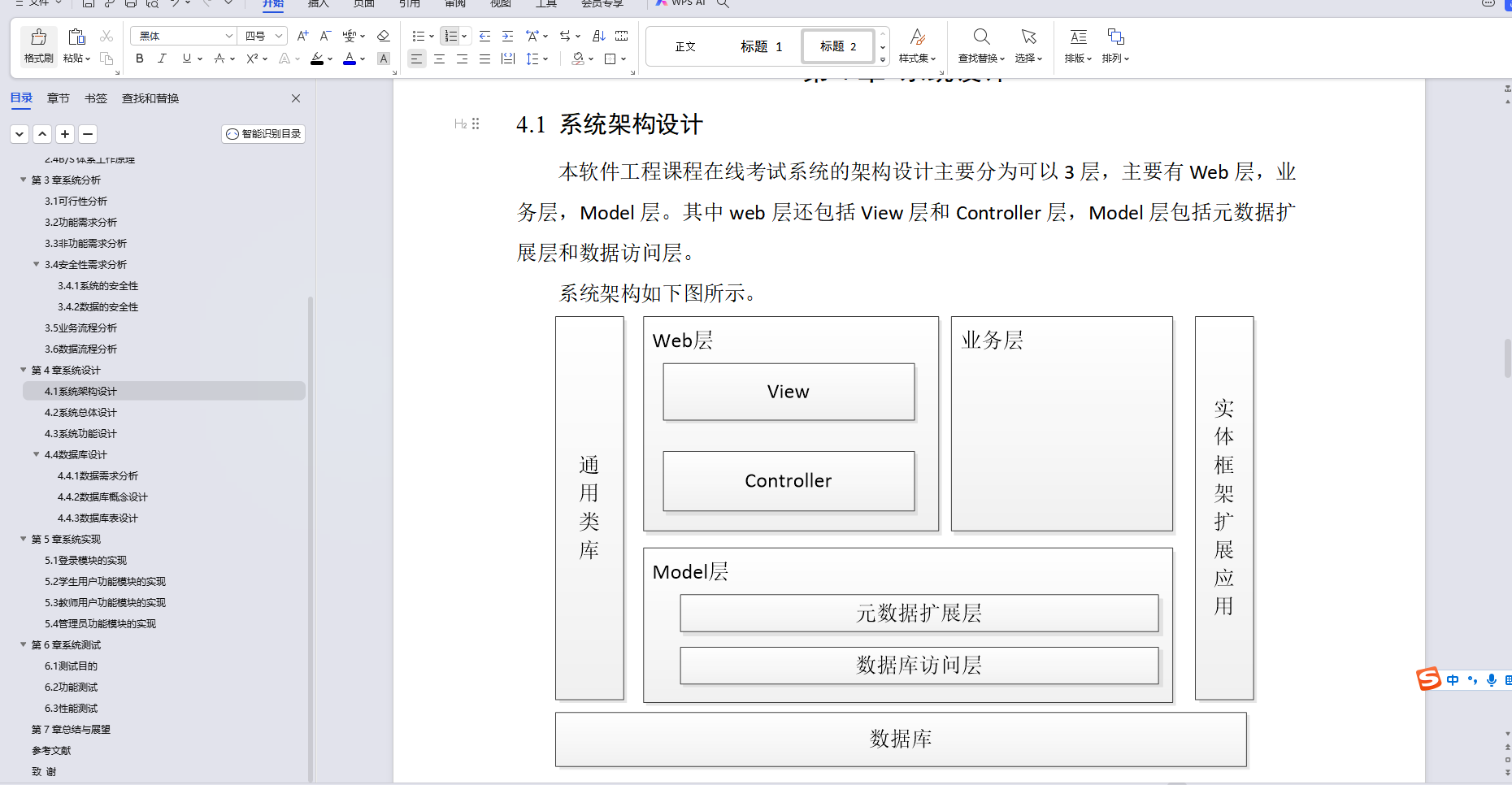Collapse the 3.4安全性需求分析 outline entry

(36, 264)
